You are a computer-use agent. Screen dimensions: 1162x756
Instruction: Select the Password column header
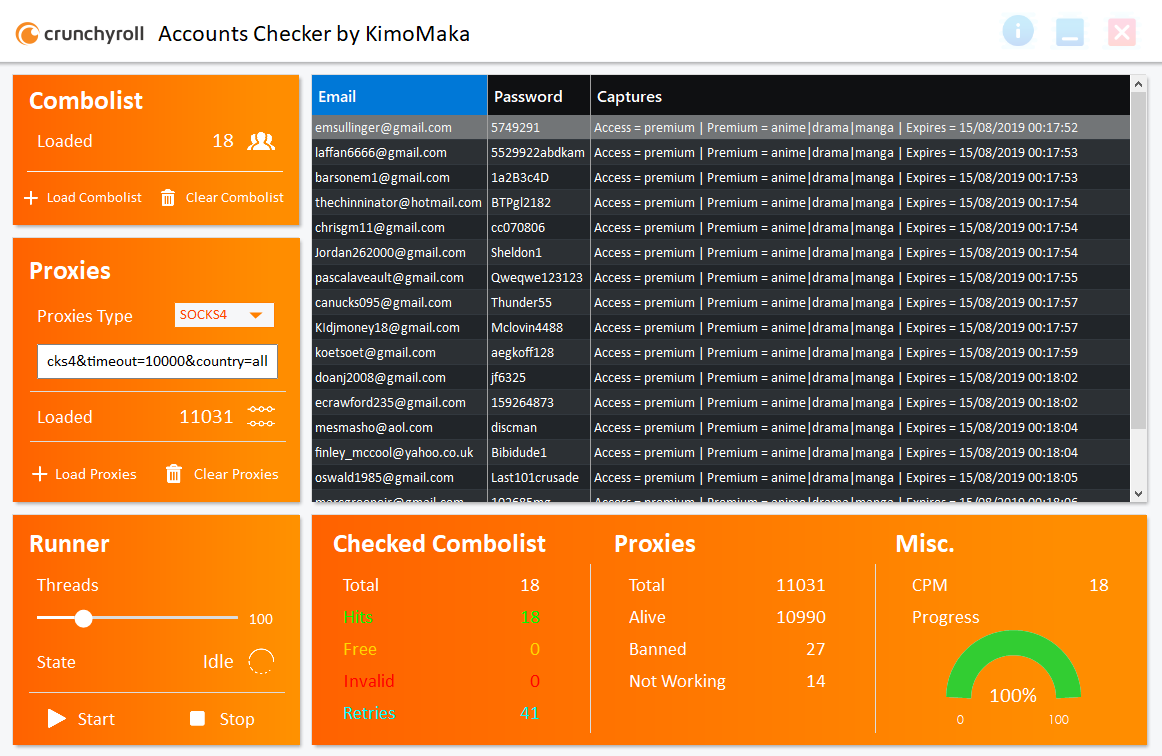click(538, 97)
